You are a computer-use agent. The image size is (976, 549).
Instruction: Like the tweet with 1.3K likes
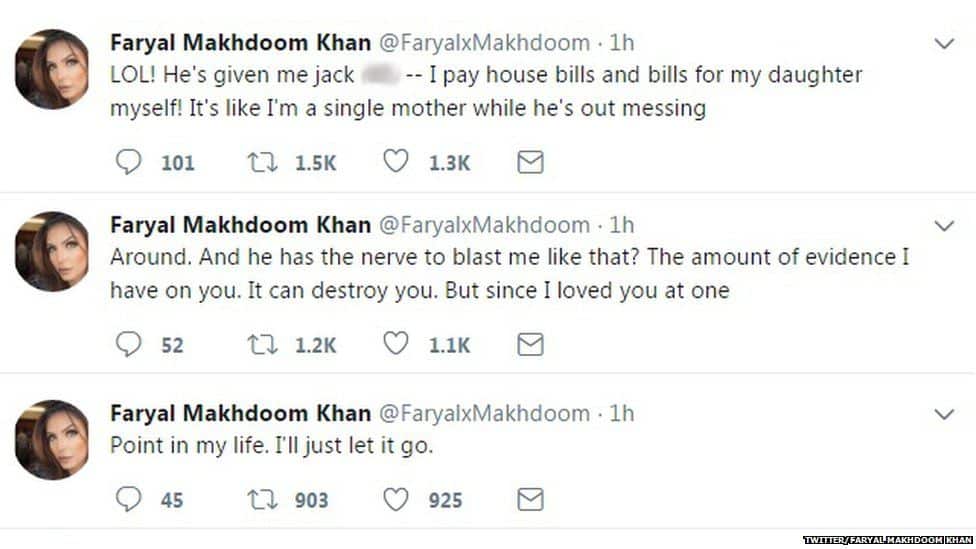pyautogui.click(x=395, y=161)
